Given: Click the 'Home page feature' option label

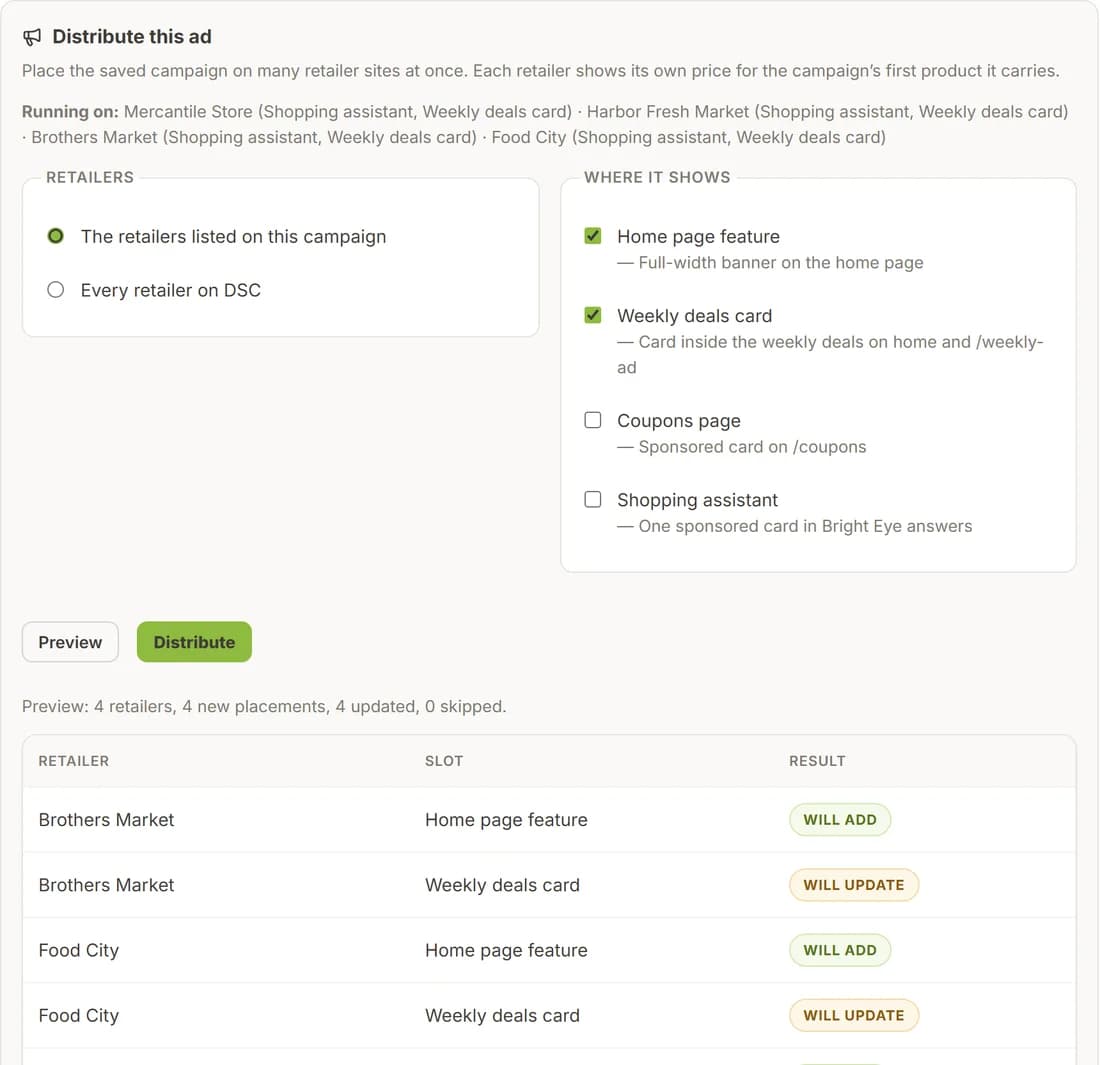Looking at the screenshot, I should [699, 236].
